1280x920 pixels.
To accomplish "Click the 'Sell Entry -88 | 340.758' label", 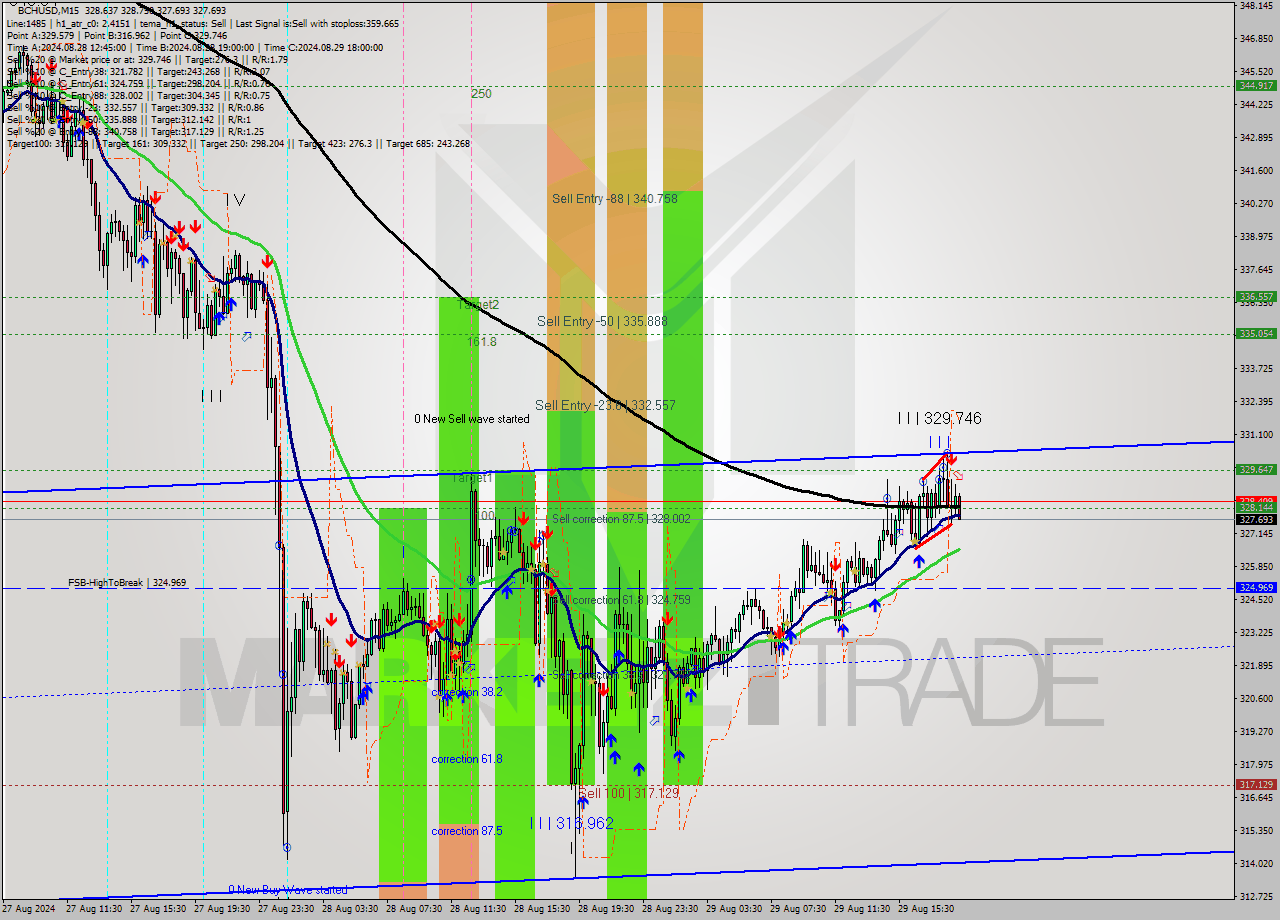I will 615,198.
